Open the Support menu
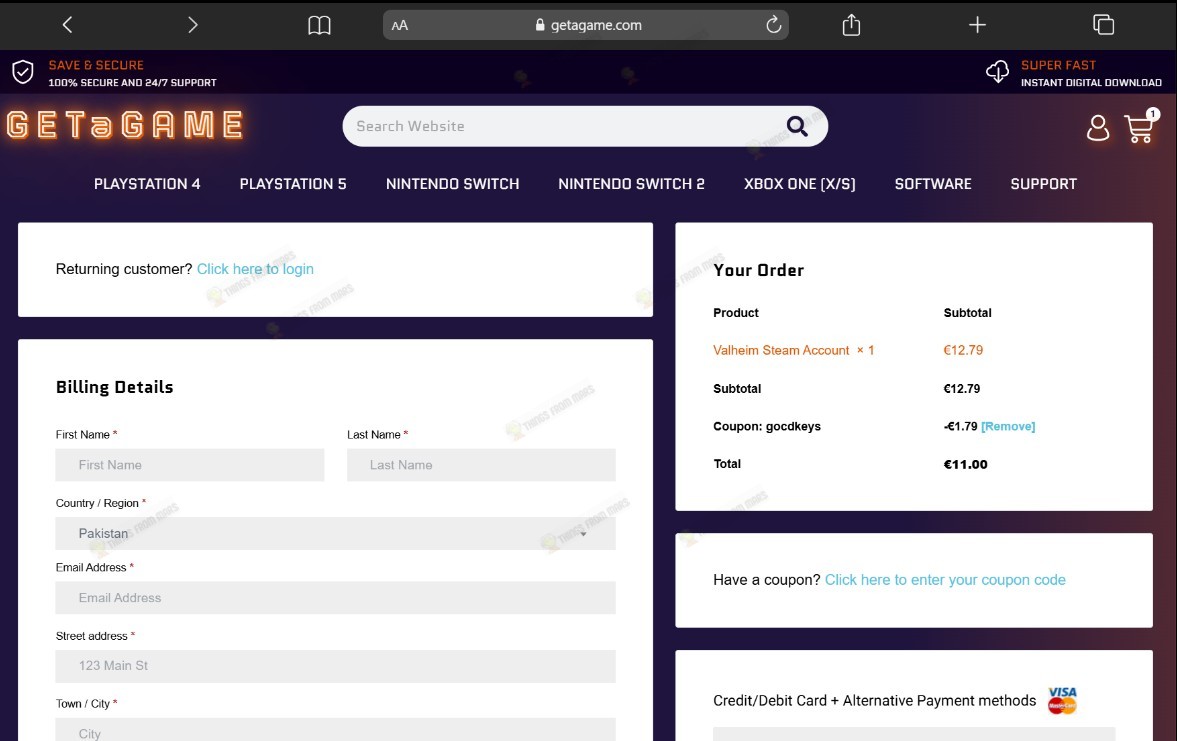The height and width of the screenshot is (741, 1177). (x=1043, y=184)
